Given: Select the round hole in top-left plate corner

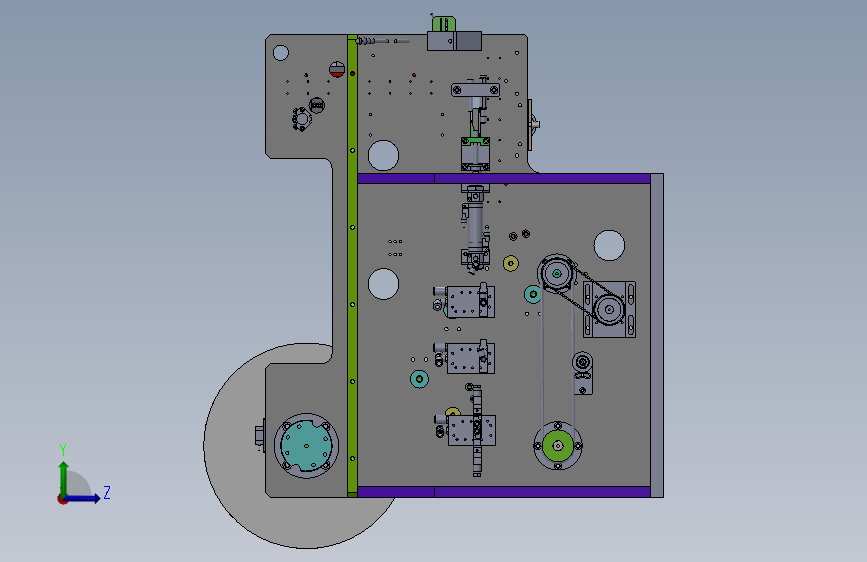Looking at the screenshot, I should [281, 53].
